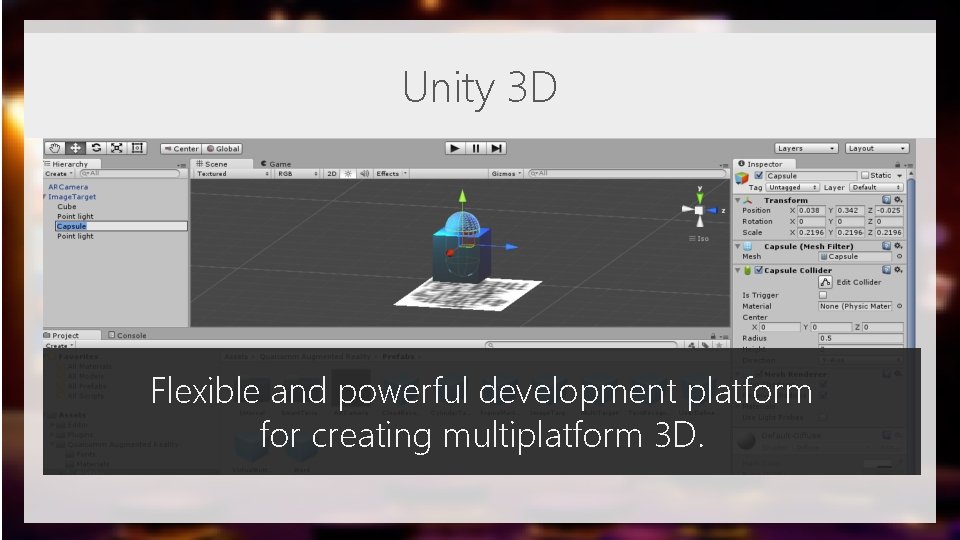This screenshot has width=960, height=540.
Task: Click the green Y-axis arrow on scene gizmo
Action: [x=699, y=197]
